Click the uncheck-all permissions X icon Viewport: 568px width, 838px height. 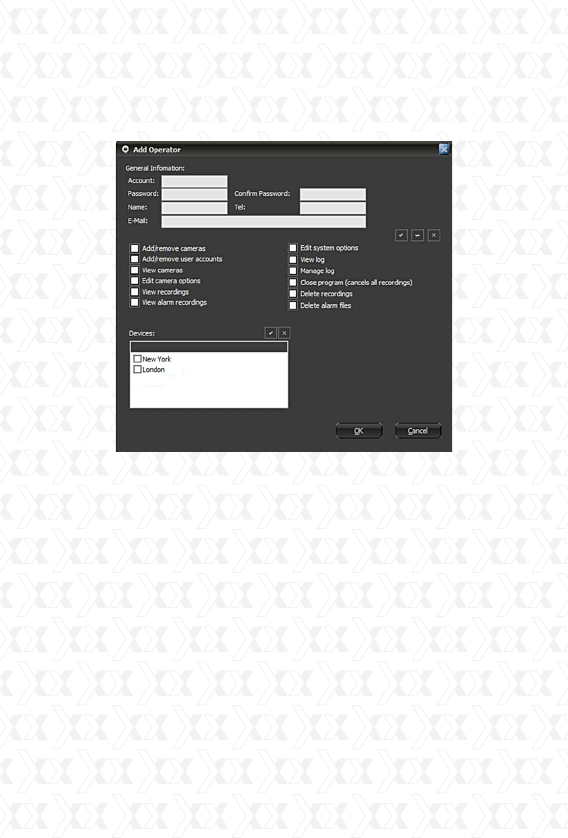point(434,235)
